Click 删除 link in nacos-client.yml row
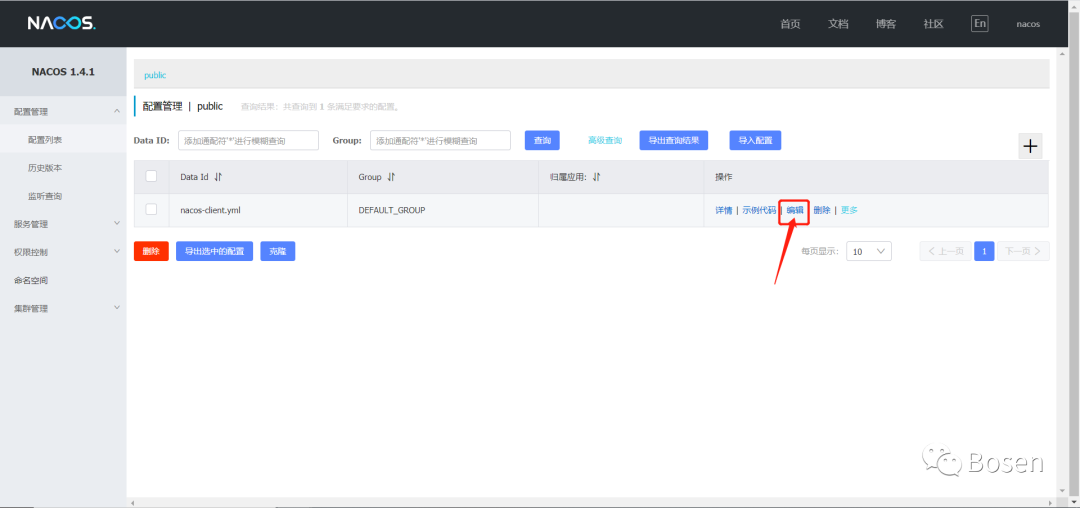Screen dimensions: 1080x508 click(x=822, y=210)
